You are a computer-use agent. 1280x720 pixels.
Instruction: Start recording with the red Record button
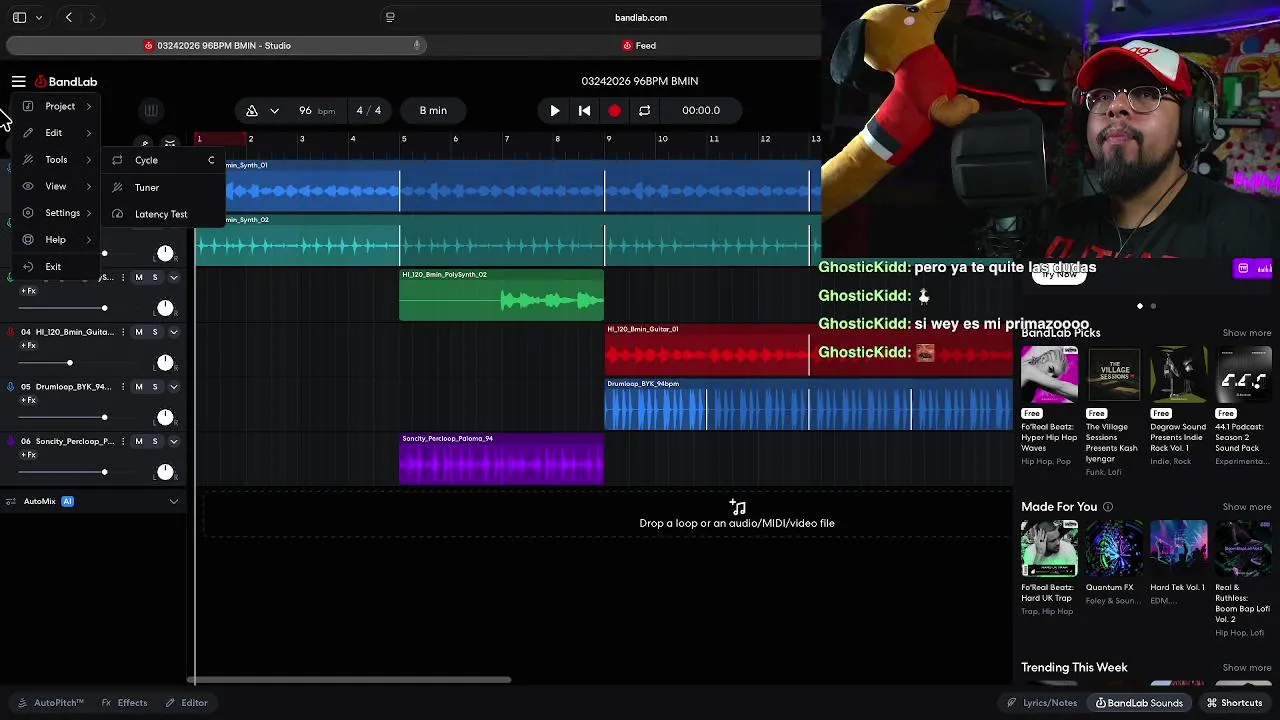(614, 111)
